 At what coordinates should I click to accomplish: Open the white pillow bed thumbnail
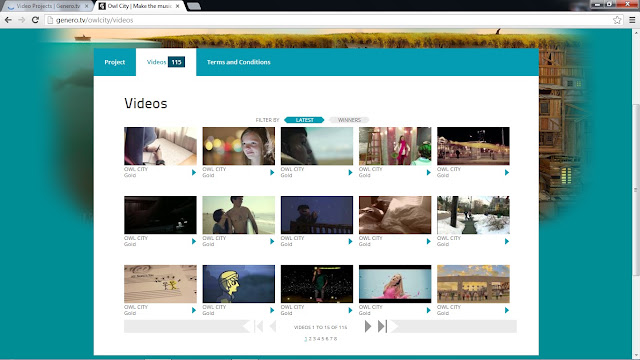395,215
